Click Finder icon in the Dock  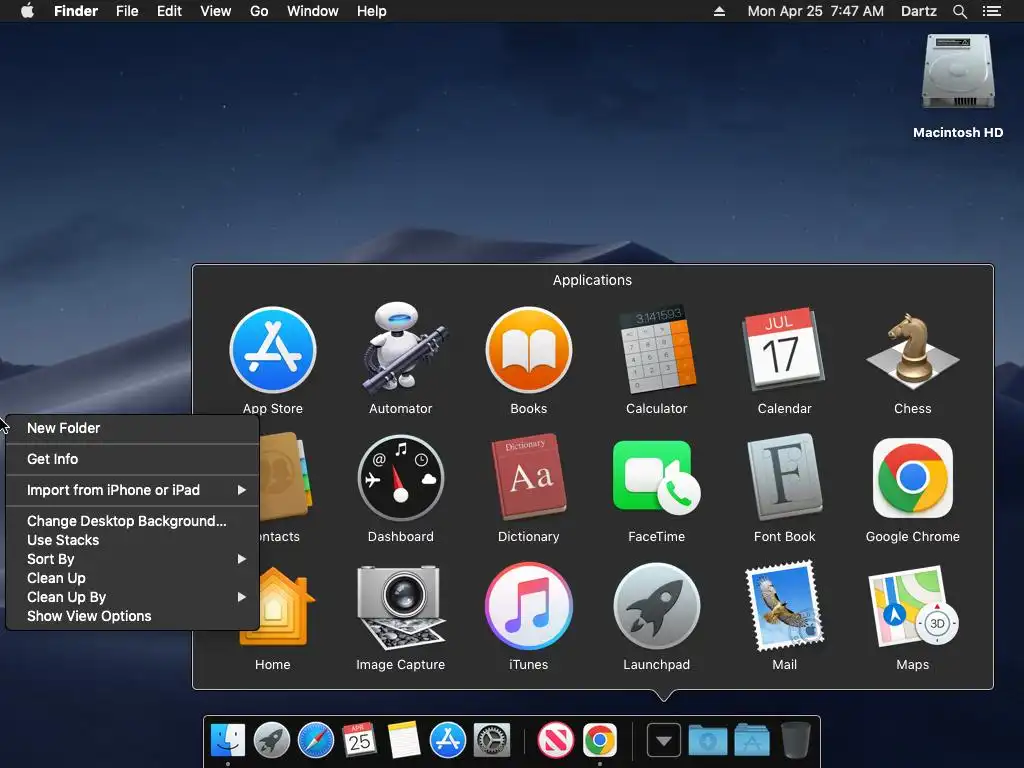tap(228, 741)
